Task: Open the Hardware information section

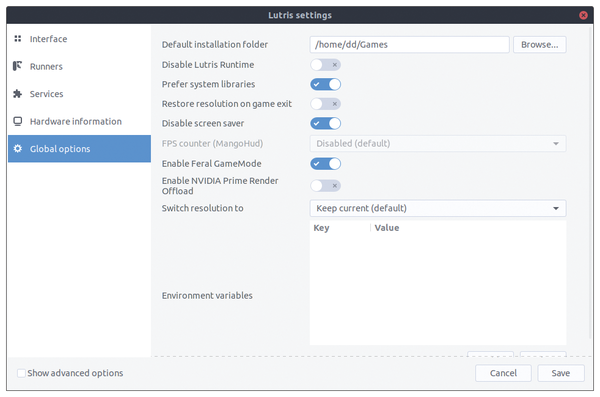Action: [80, 121]
